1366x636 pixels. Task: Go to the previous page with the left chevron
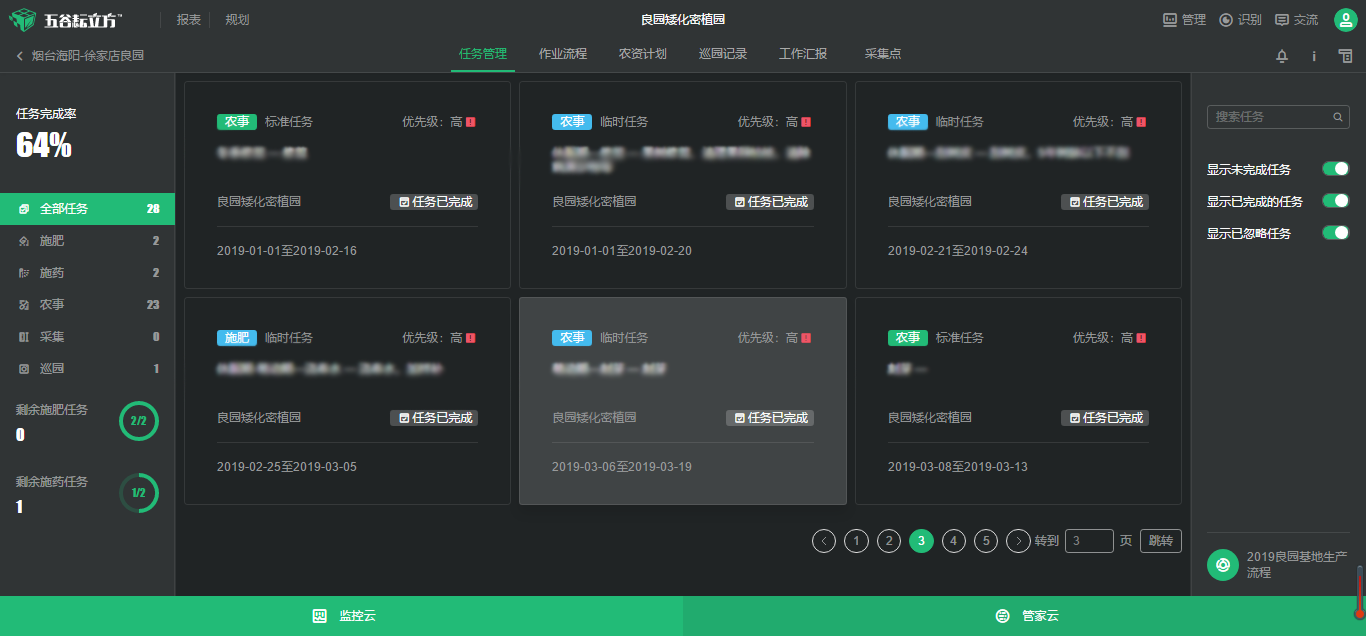pyautogui.click(x=823, y=540)
